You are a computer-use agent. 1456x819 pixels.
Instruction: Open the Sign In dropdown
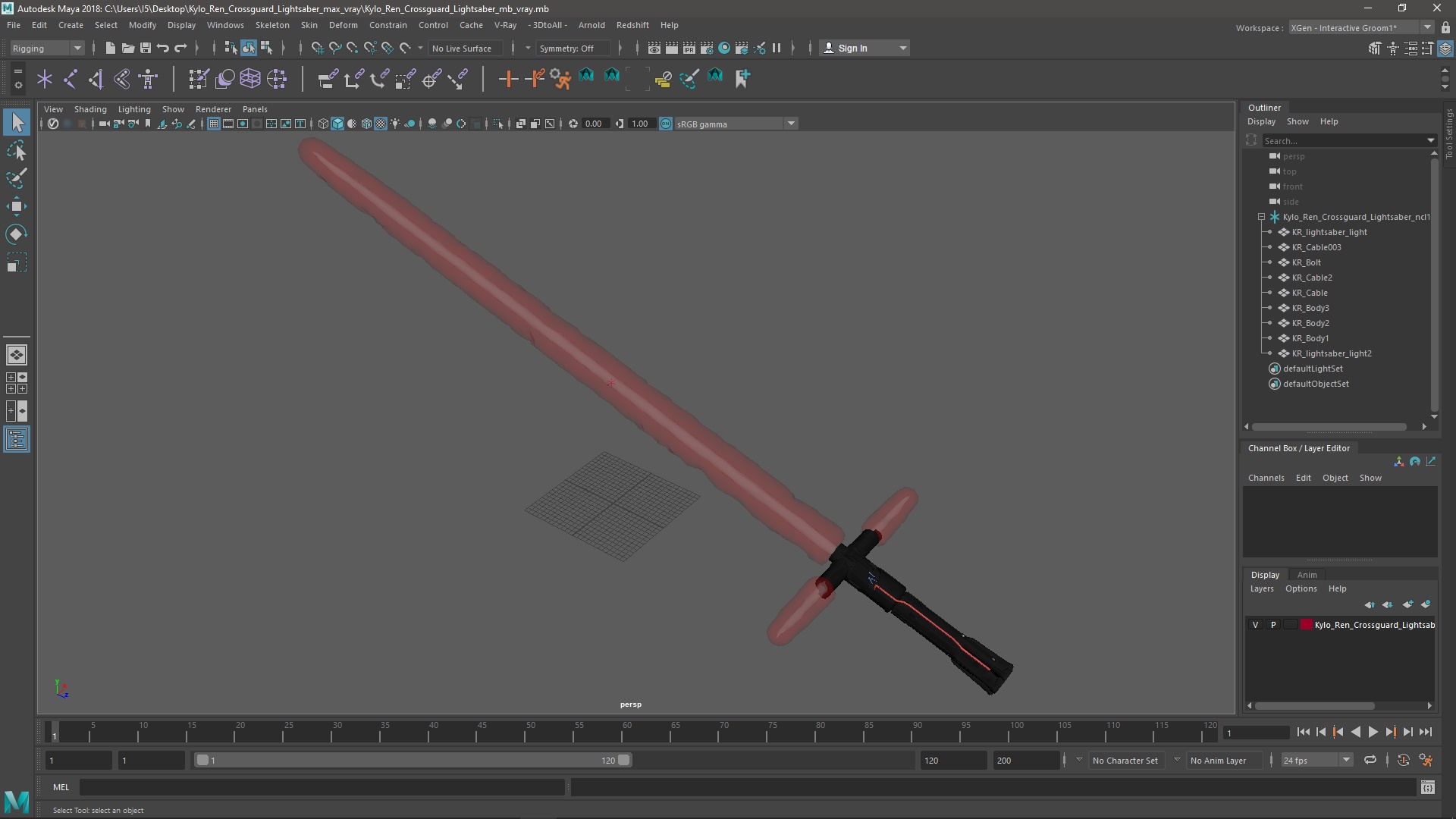coord(864,48)
